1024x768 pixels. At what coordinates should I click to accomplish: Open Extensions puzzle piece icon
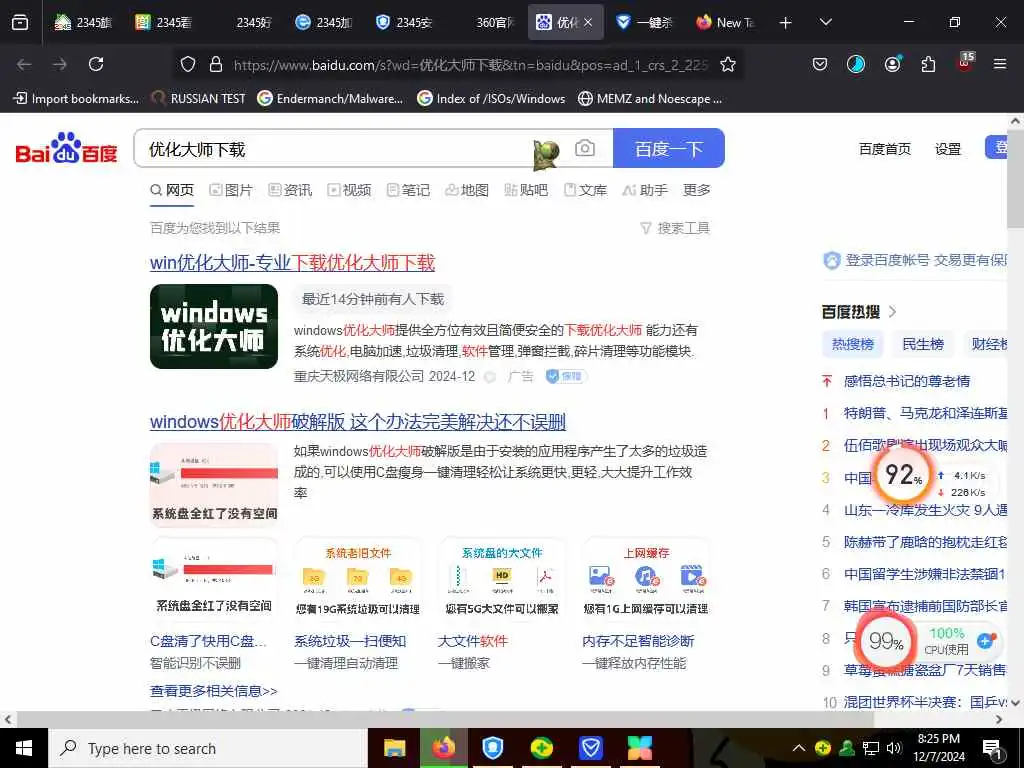pyautogui.click(x=928, y=64)
